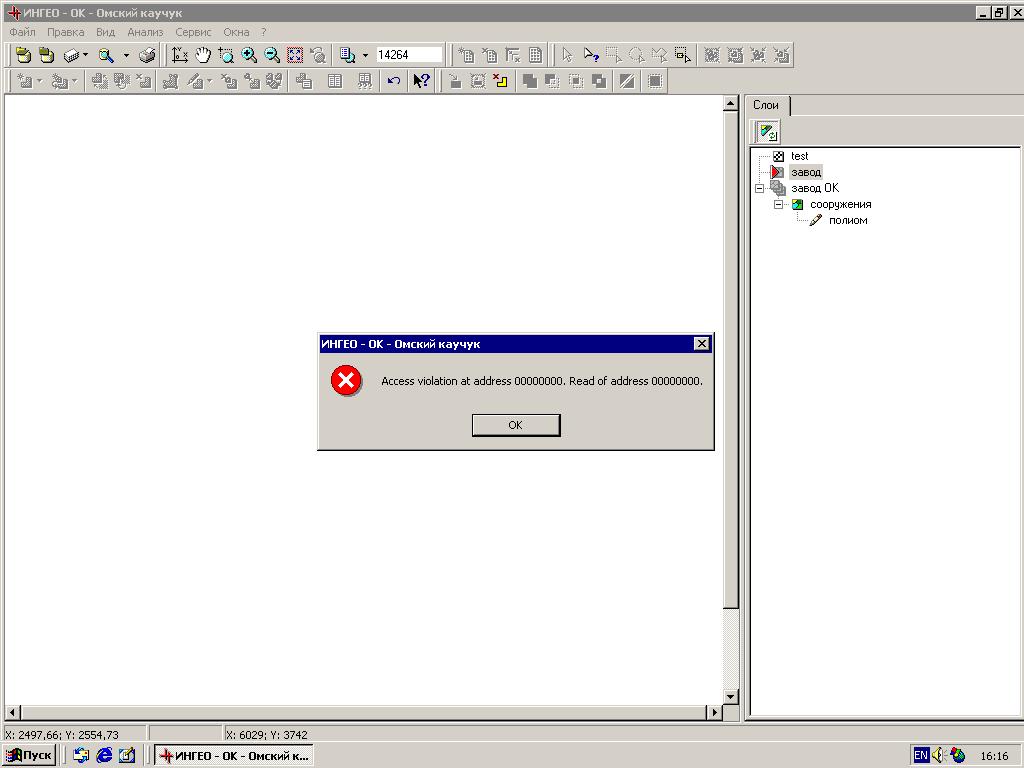Click the map vertical scrollbar down arrow
The height and width of the screenshot is (768, 1024).
(x=731, y=697)
